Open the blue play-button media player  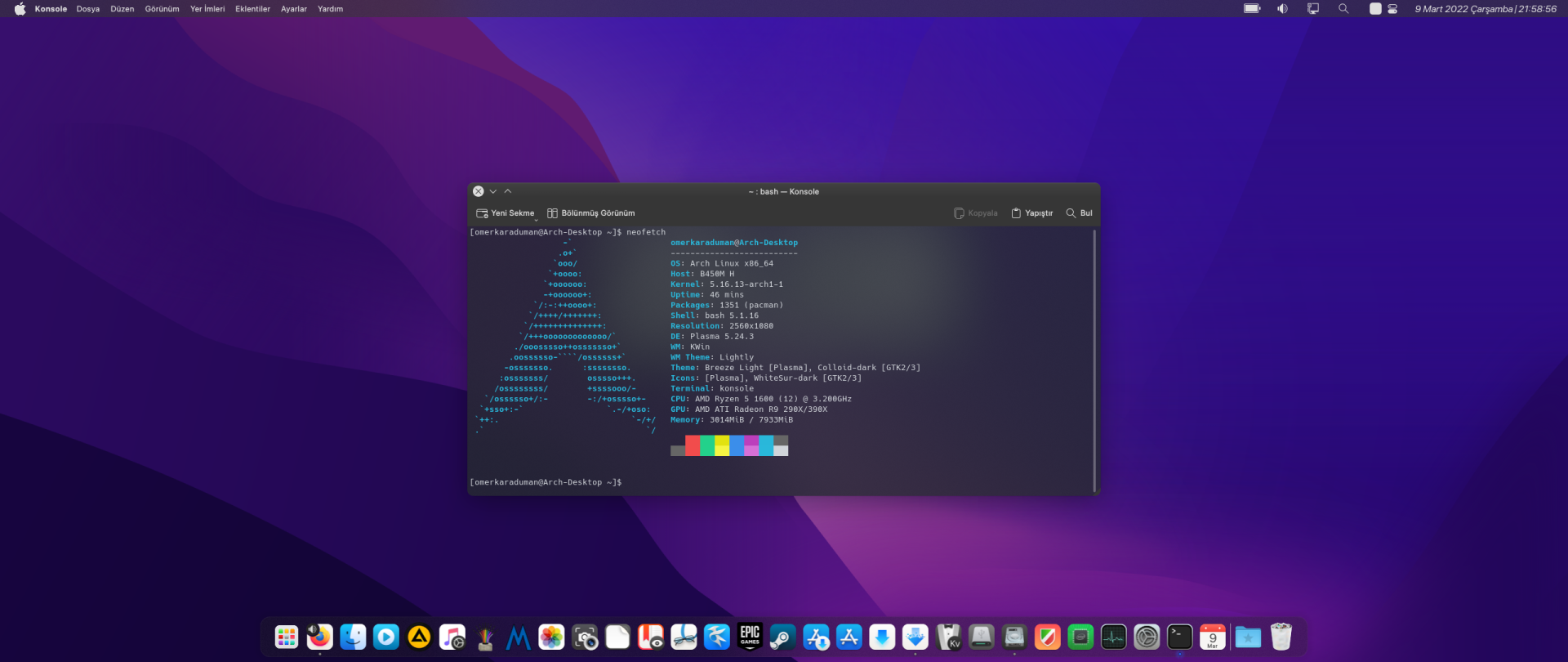(386, 637)
